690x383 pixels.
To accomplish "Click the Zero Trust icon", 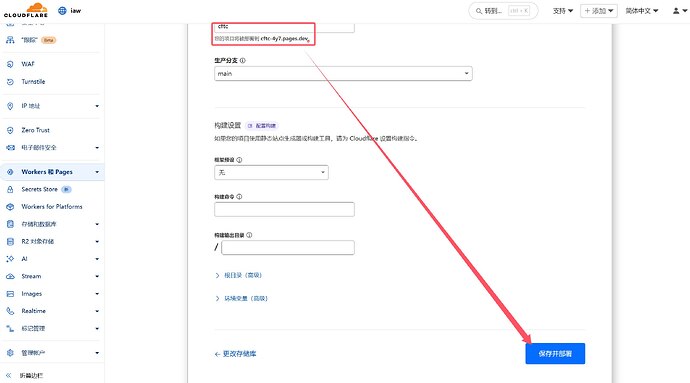I will coord(10,130).
